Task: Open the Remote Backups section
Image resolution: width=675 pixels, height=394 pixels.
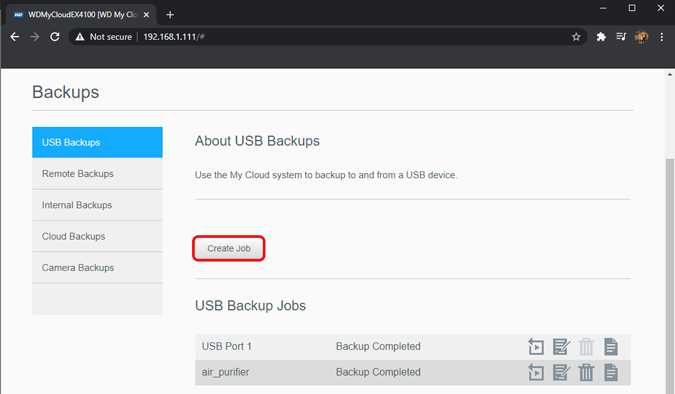Action: (97, 174)
